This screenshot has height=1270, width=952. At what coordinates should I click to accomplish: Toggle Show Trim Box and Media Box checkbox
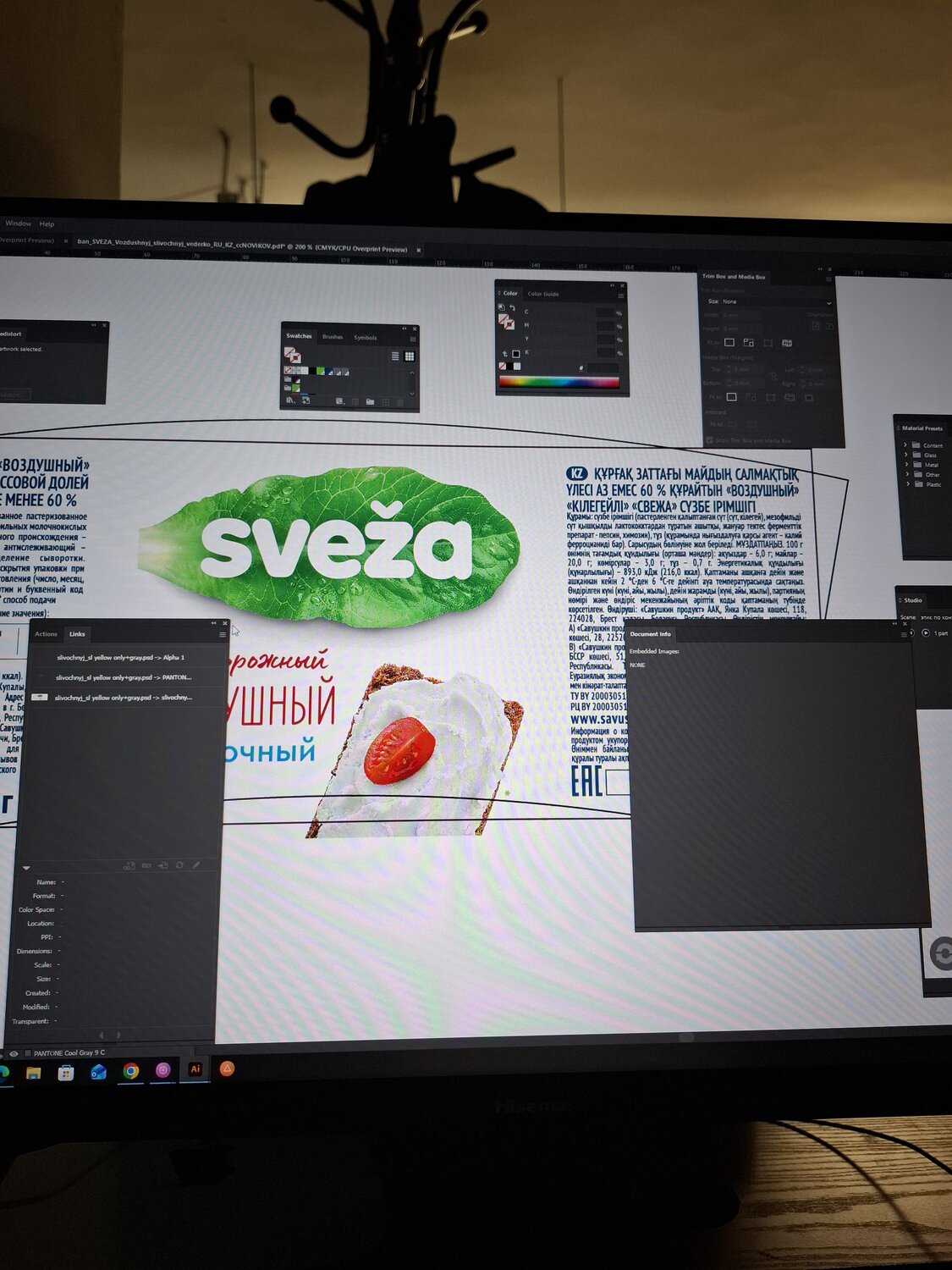coord(709,440)
